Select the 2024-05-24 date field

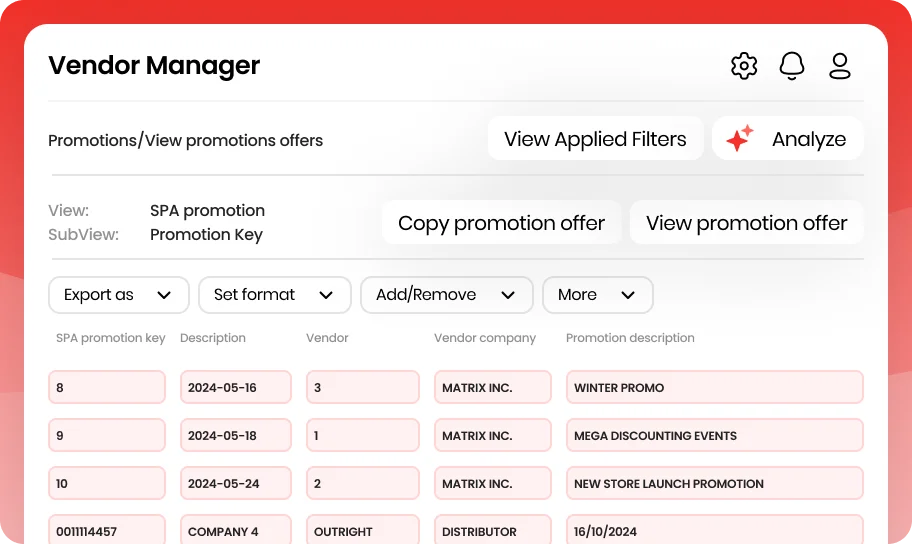236,483
